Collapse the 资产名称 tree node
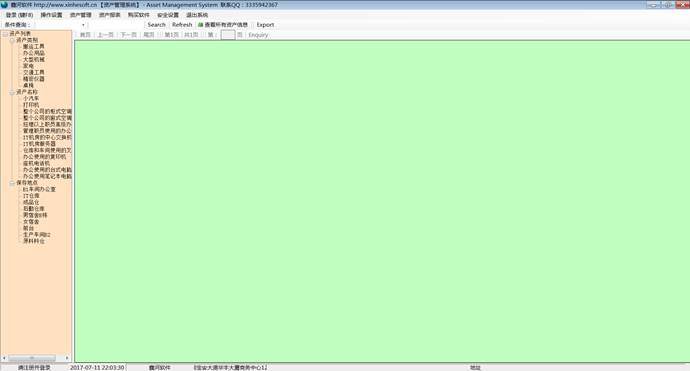The height and width of the screenshot is (371, 690). [12, 92]
